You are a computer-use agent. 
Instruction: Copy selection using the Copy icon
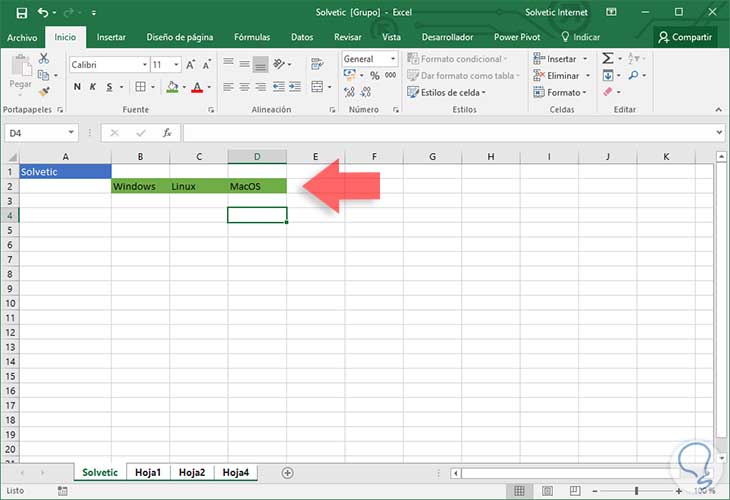pyautogui.click(x=43, y=75)
